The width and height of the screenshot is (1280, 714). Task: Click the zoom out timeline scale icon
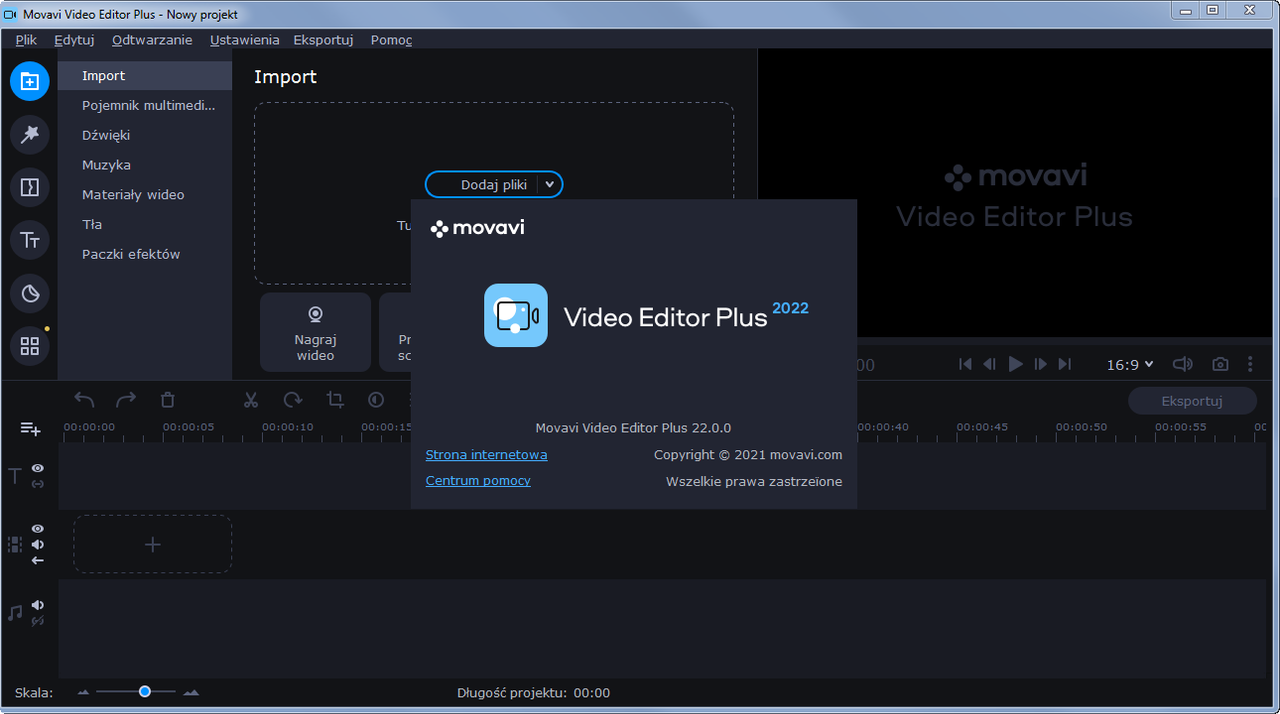point(83,692)
